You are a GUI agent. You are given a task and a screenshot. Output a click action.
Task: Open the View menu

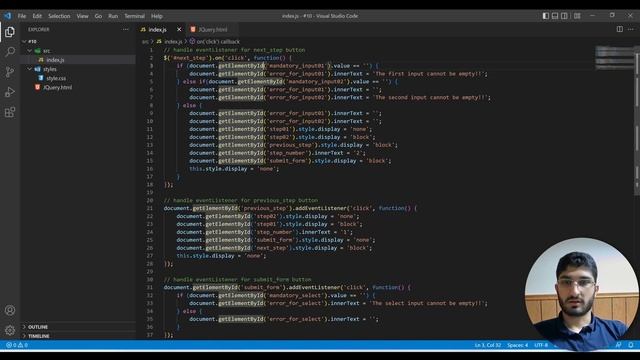[82, 16]
